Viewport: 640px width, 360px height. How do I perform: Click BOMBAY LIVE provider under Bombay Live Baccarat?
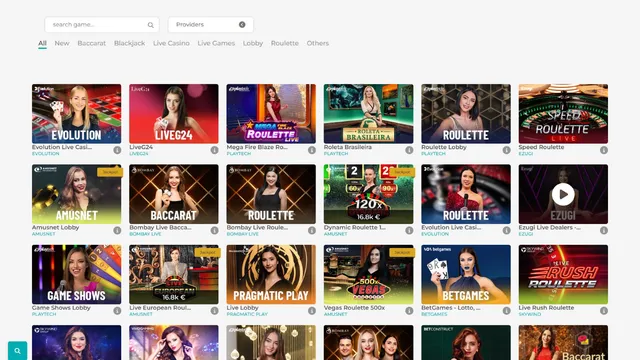(x=145, y=234)
